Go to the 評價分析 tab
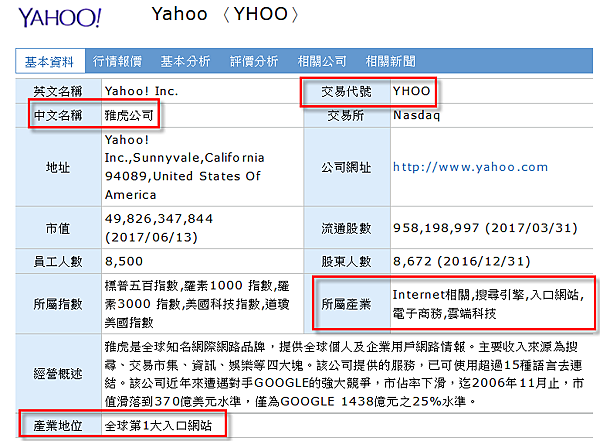 [254, 61]
